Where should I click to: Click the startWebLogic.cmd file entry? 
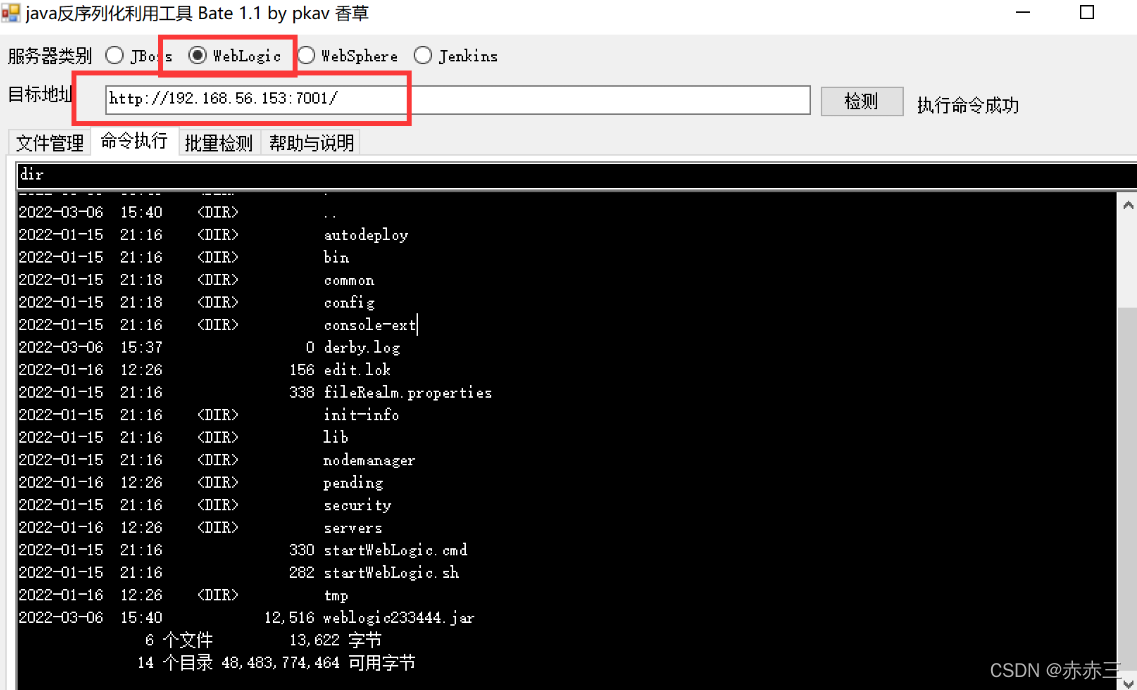[396, 549]
